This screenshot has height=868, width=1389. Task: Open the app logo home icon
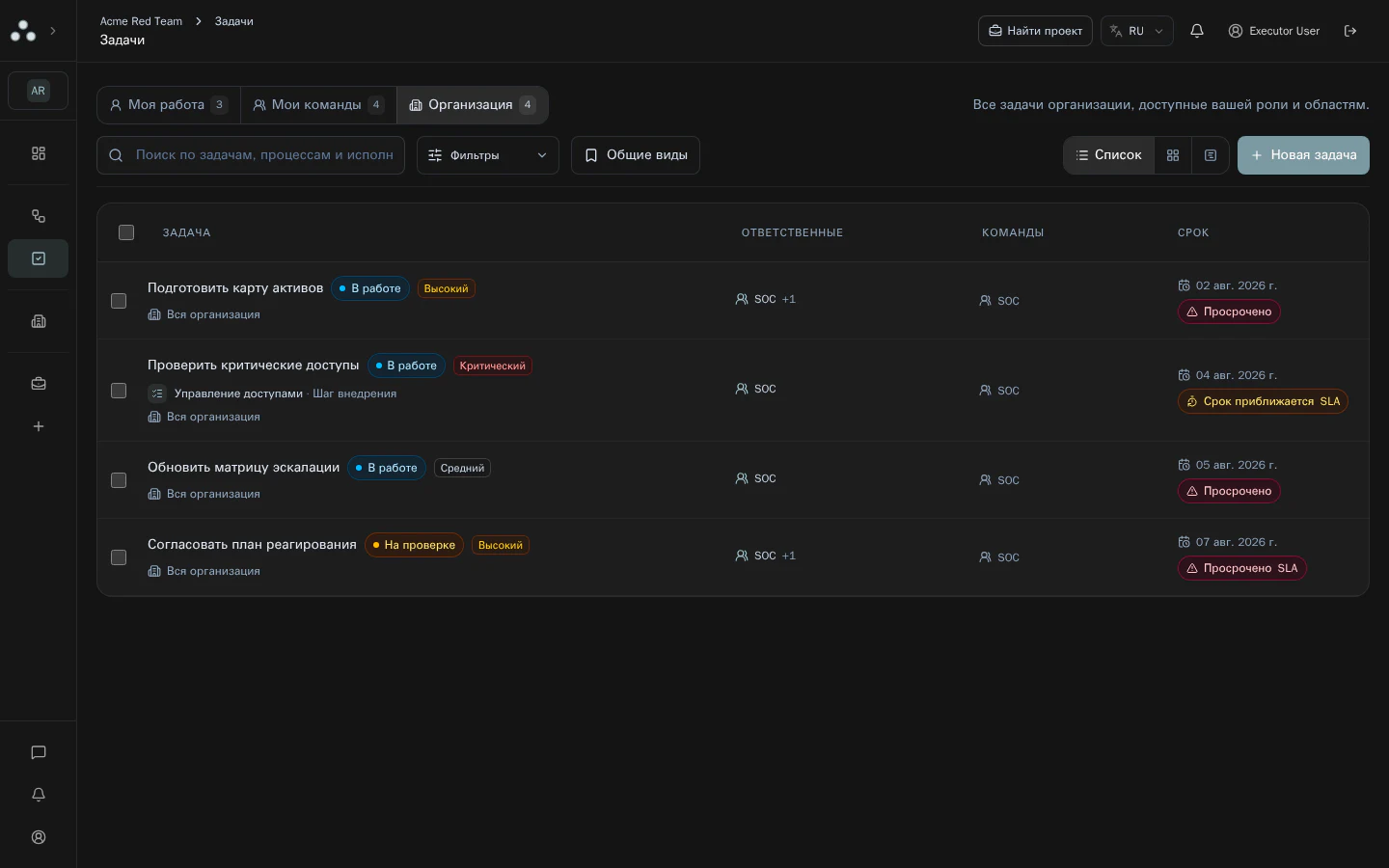23,31
